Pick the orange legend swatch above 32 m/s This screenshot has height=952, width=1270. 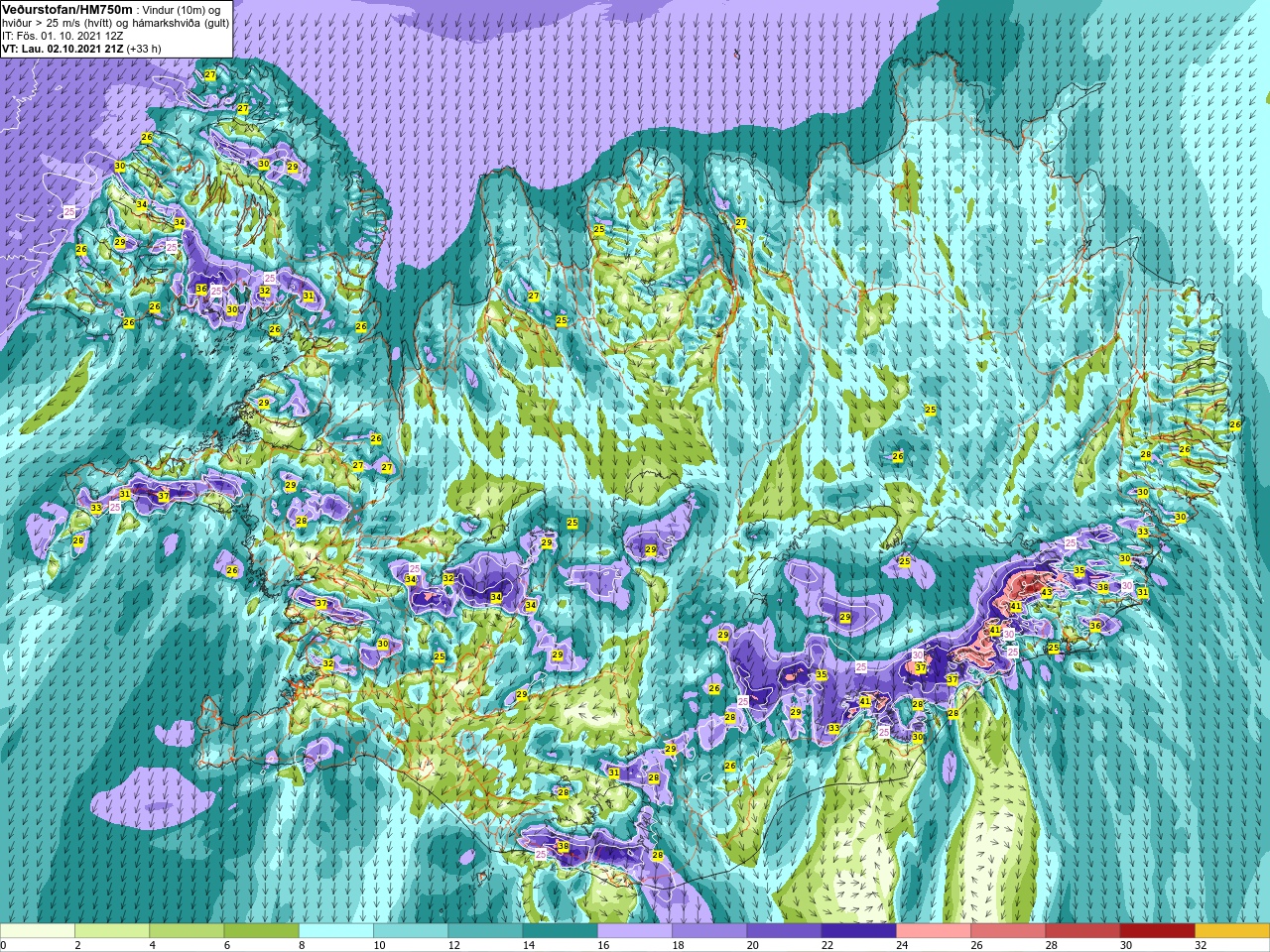[x=1232, y=931]
